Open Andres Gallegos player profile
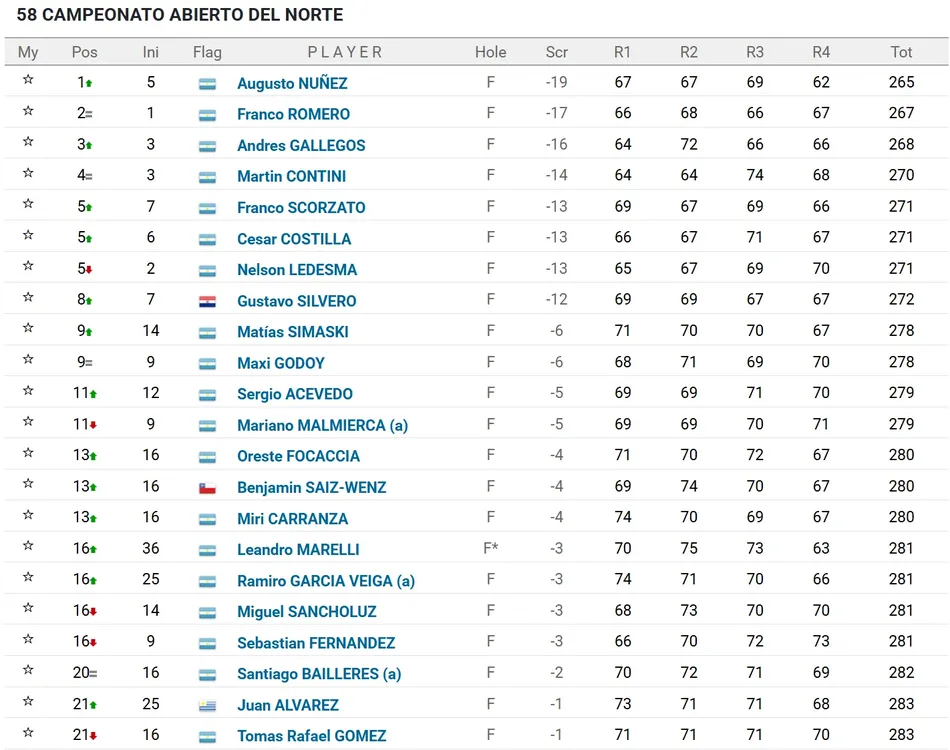950x750 pixels. (x=301, y=145)
